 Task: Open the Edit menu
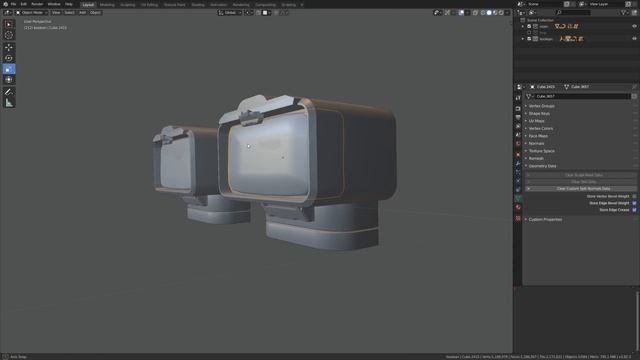pos(24,4)
